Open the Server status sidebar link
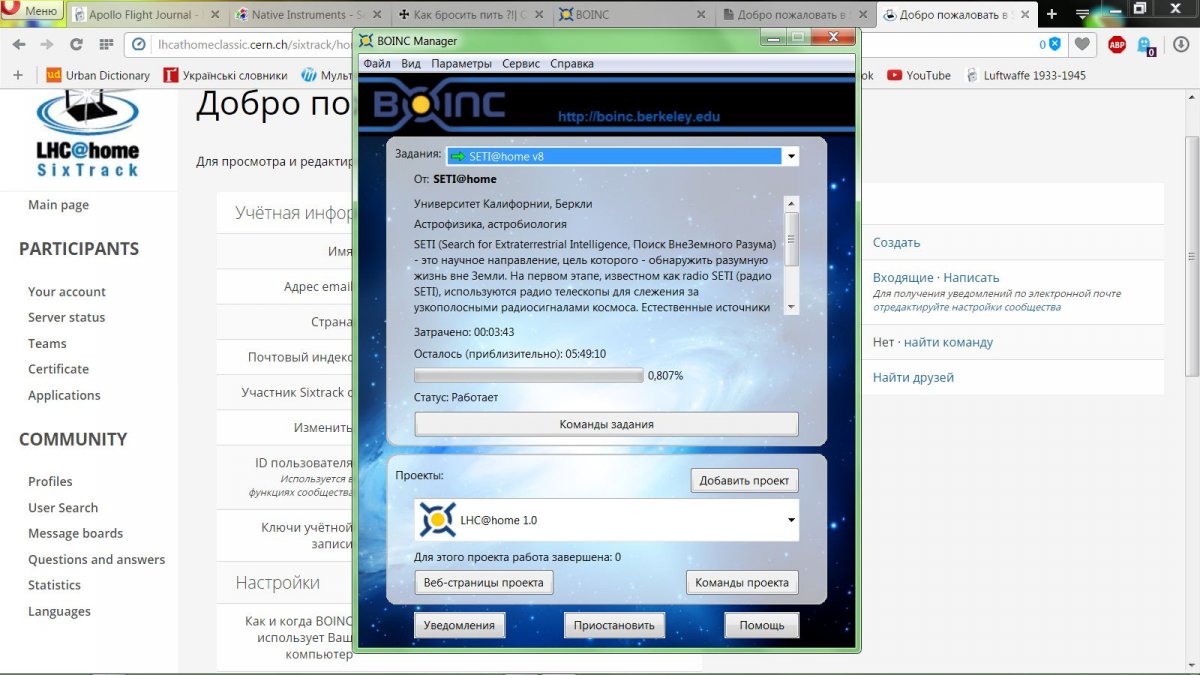The width and height of the screenshot is (1200, 675). tap(66, 317)
